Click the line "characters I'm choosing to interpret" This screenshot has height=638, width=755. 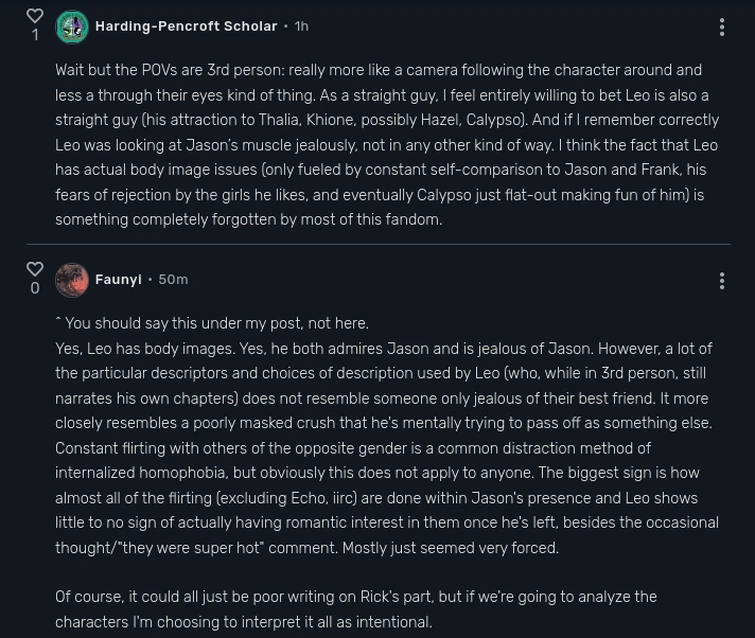[243, 622]
